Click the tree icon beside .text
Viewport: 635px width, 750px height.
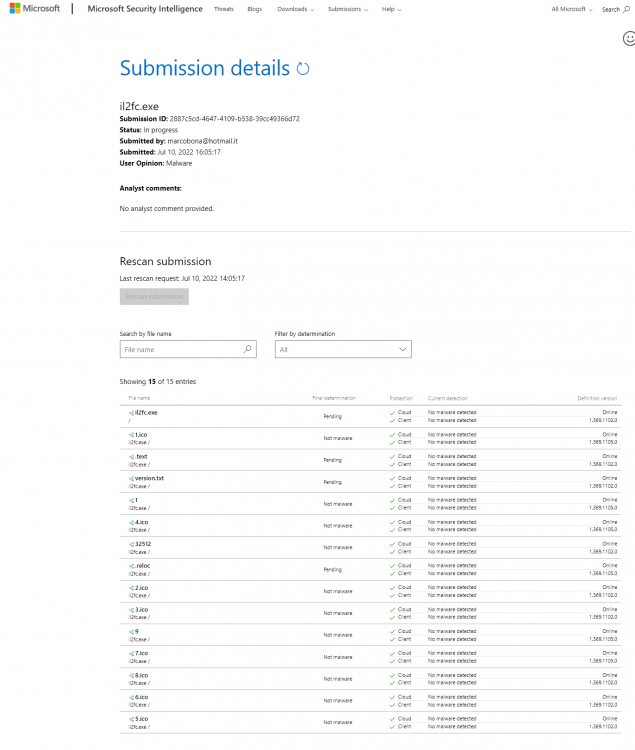tap(131, 457)
